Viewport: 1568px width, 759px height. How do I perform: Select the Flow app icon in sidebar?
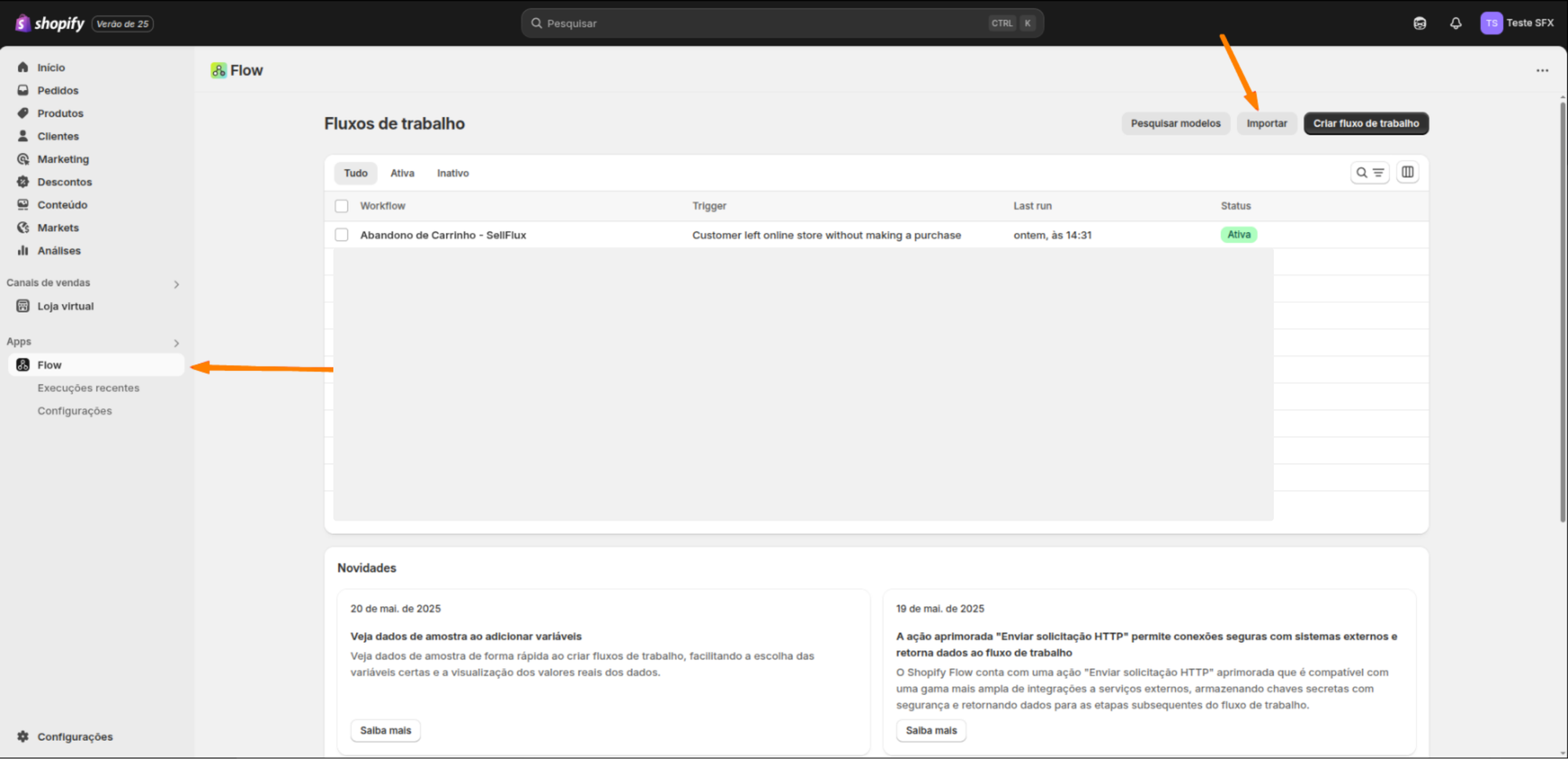23,365
